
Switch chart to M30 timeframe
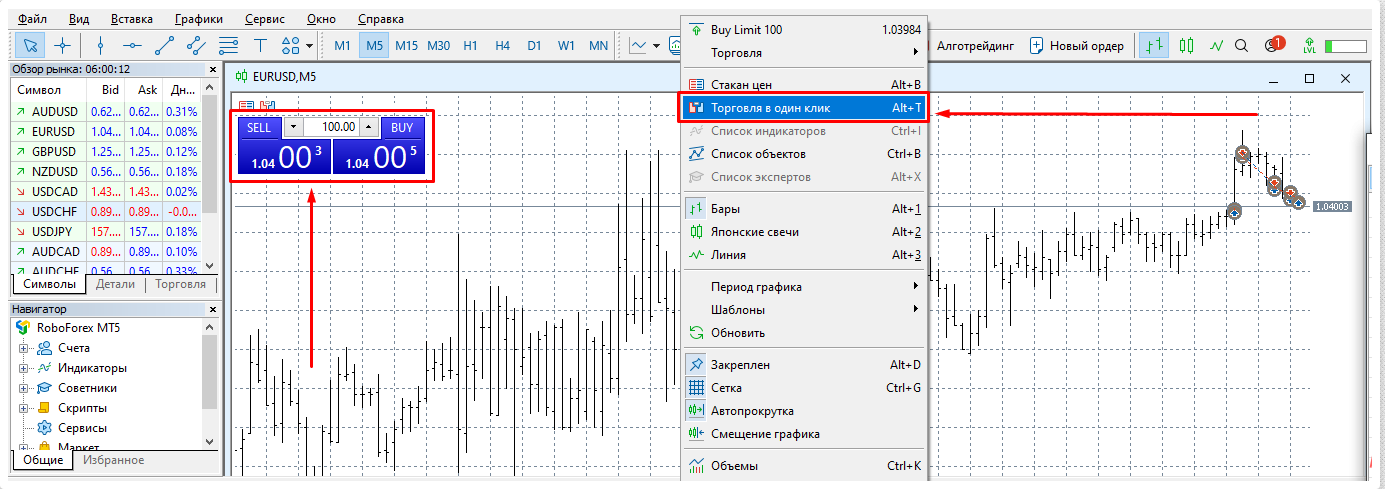pos(439,45)
